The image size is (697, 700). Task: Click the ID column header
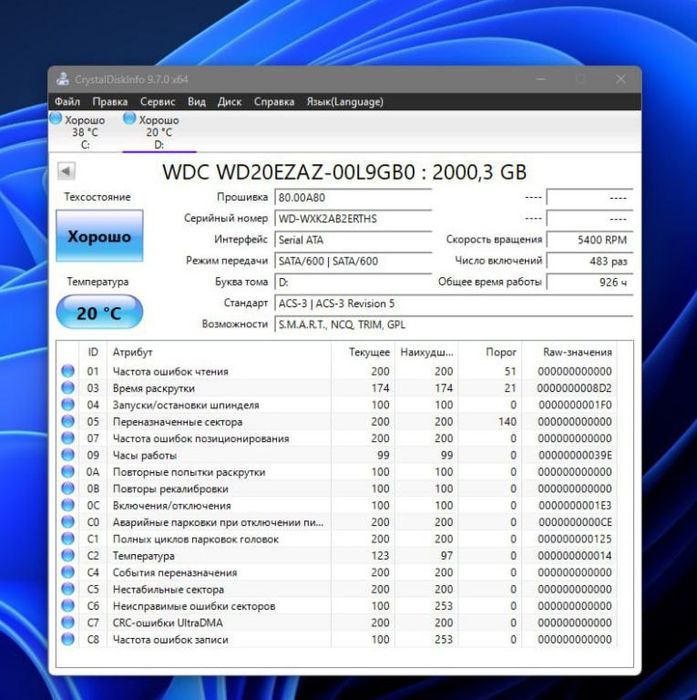tap(93, 352)
